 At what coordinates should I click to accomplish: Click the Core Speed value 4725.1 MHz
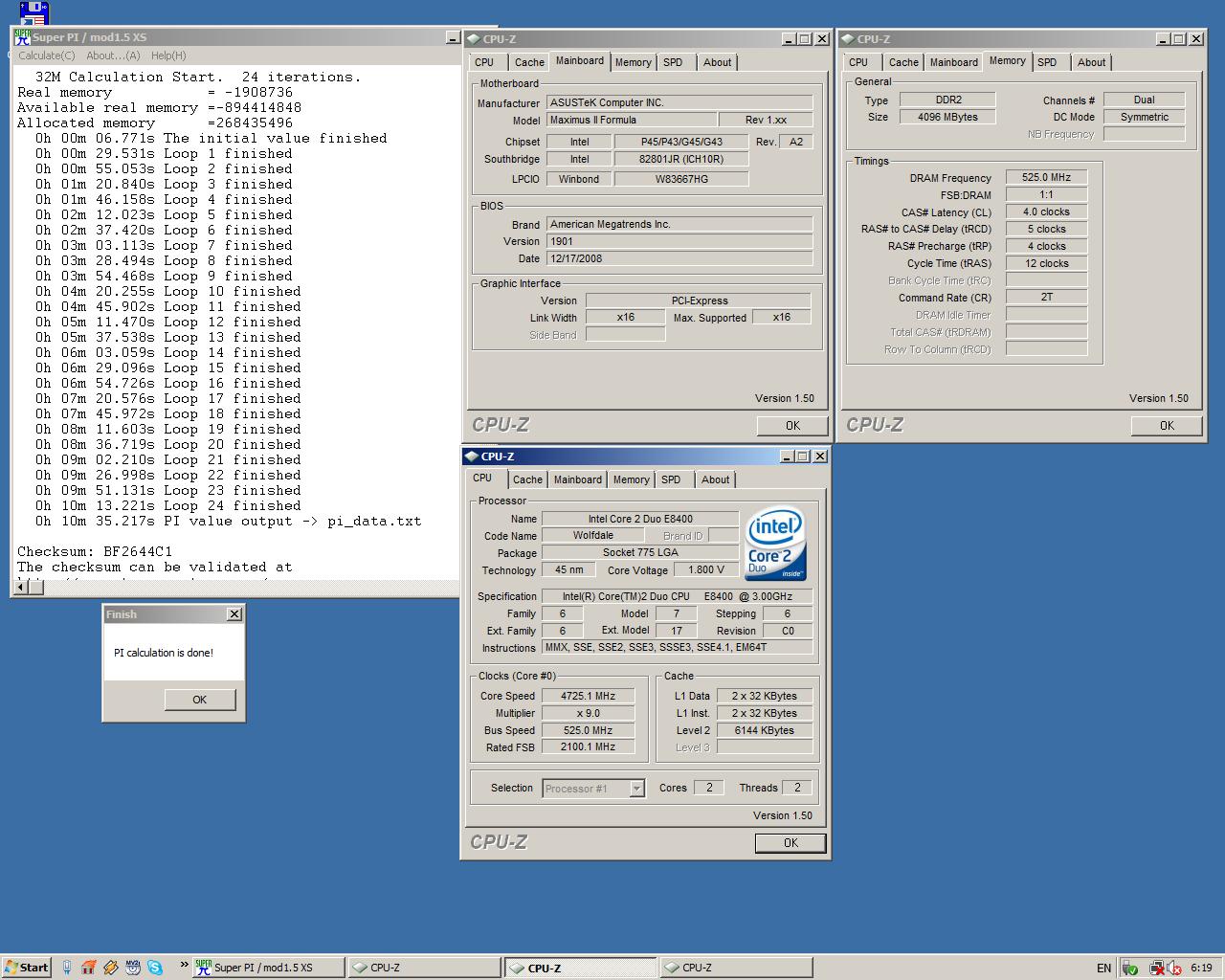pos(588,696)
